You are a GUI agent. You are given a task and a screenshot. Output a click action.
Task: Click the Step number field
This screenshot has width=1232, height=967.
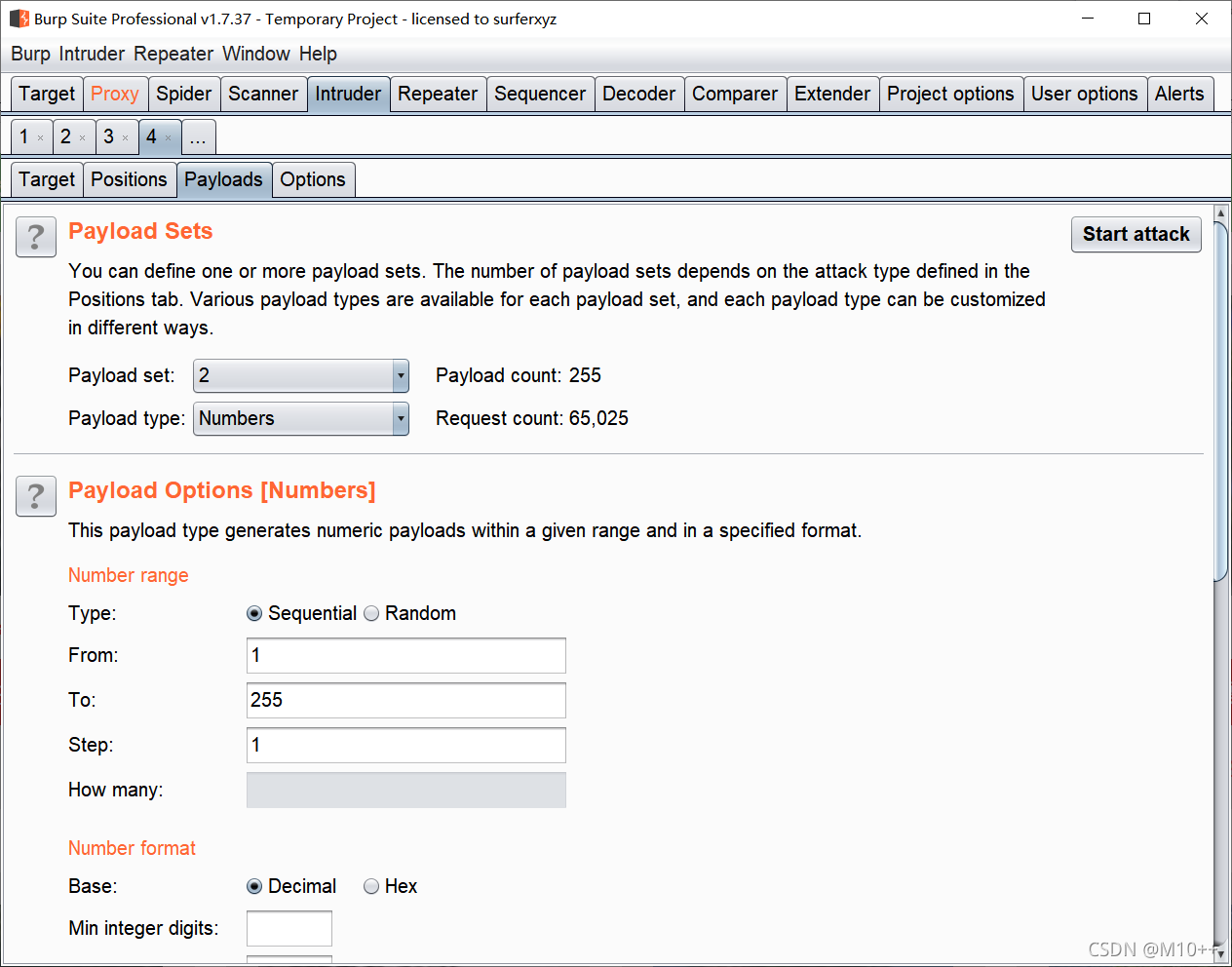(406, 745)
